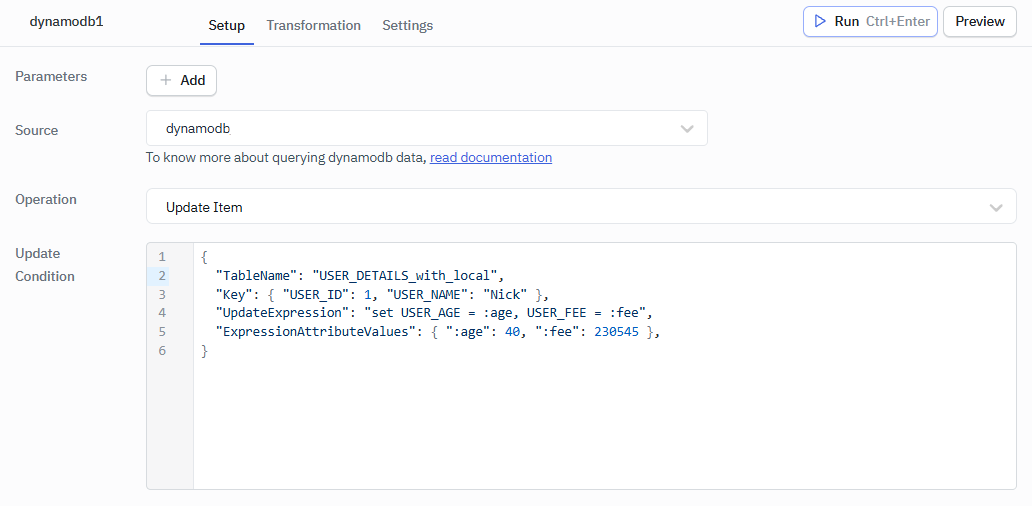Click line number 4 in code gutter

click(161, 313)
